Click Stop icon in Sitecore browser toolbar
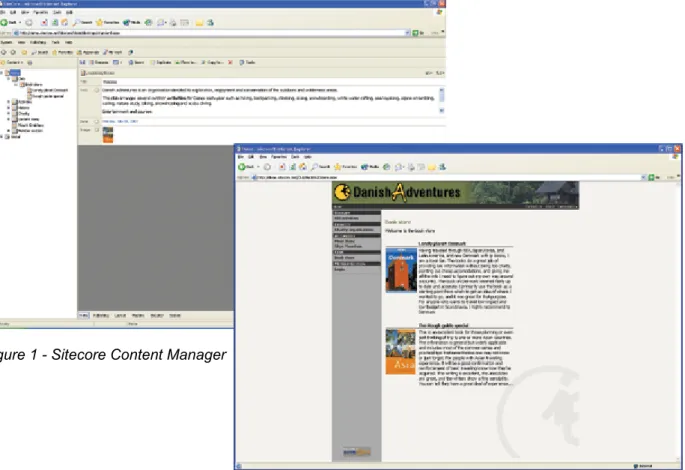This screenshot has height=470, width=685. click(x=44, y=22)
